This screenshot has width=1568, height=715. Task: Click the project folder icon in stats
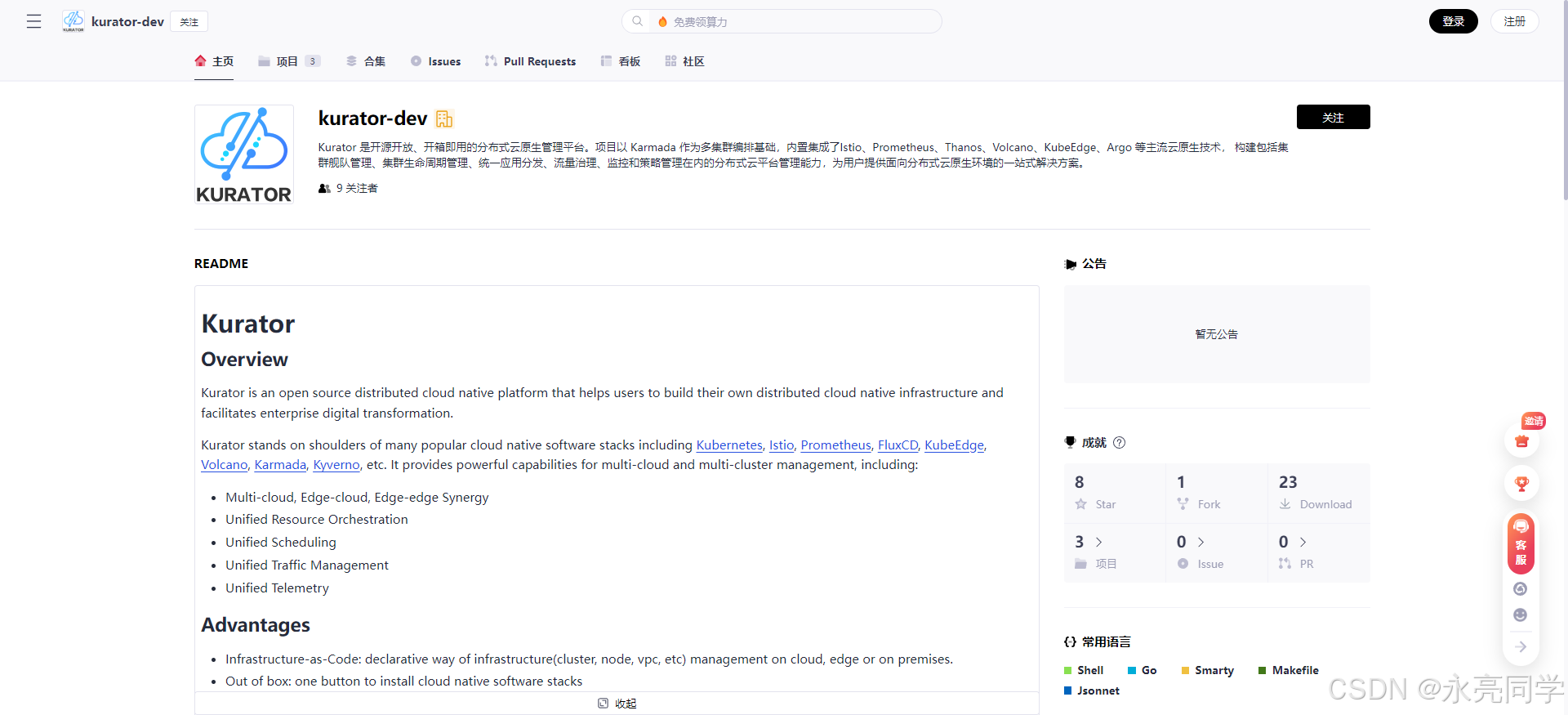(x=1081, y=564)
